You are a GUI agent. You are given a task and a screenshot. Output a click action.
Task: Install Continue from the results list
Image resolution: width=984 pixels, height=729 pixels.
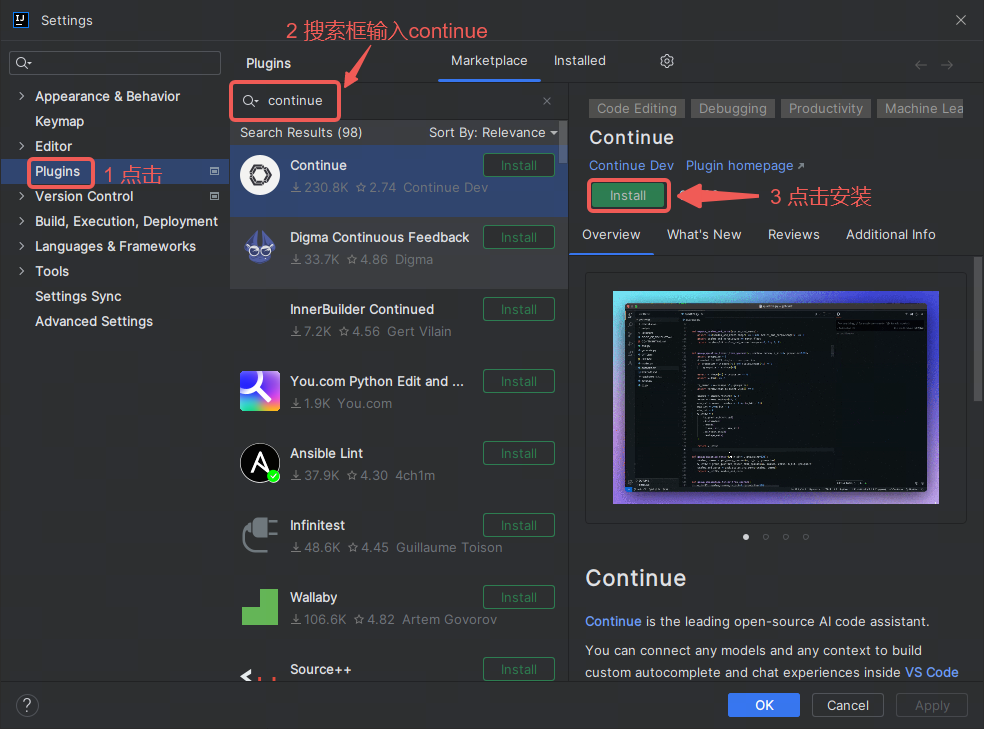(x=518, y=166)
